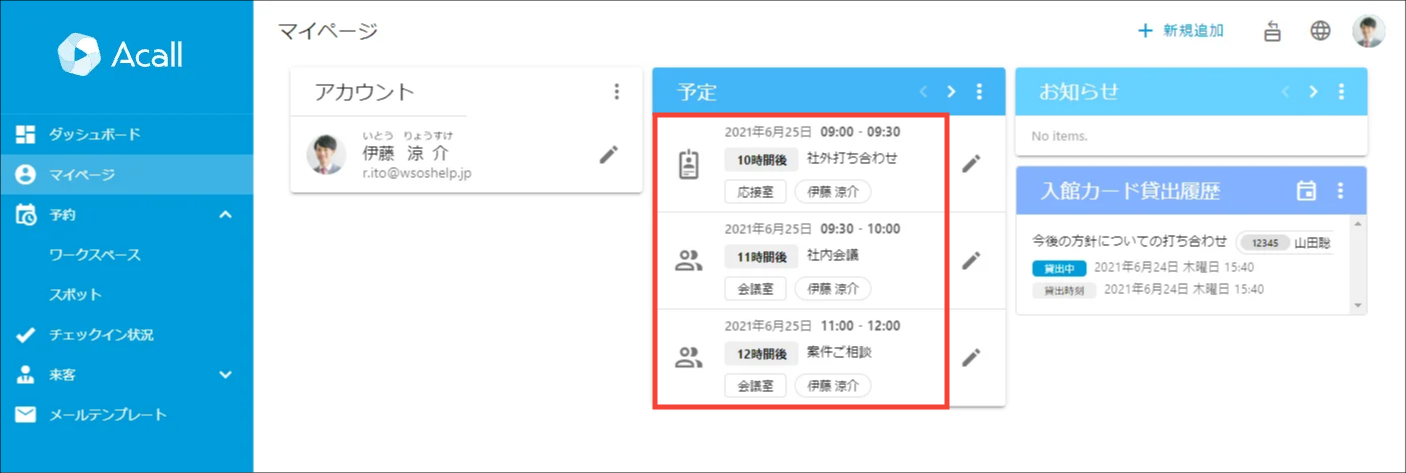Edit the 社外打ち合わせ appointment
Image resolution: width=1406 pixels, height=473 pixels.
tap(971, 164)
